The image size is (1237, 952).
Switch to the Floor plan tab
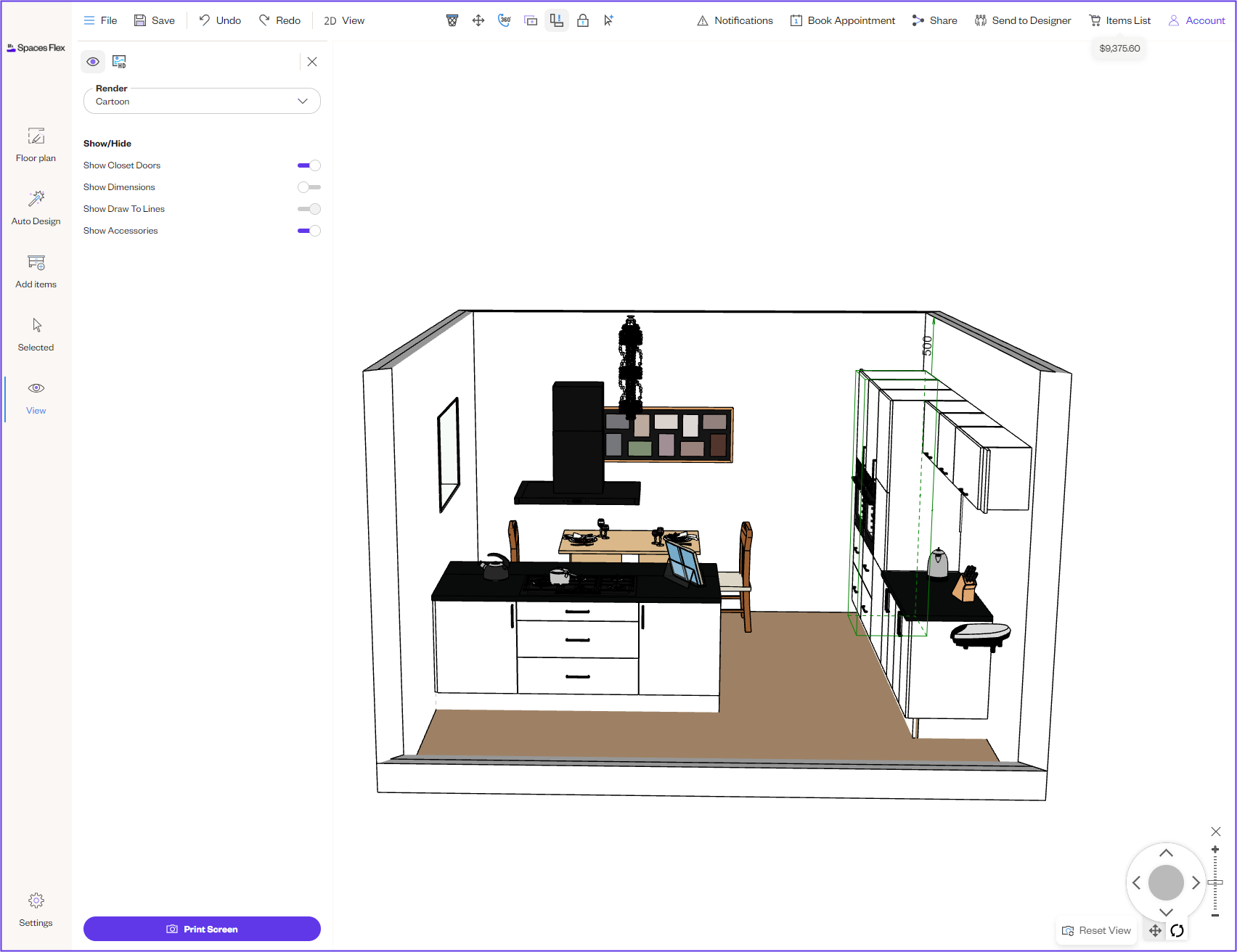[36, 144]
